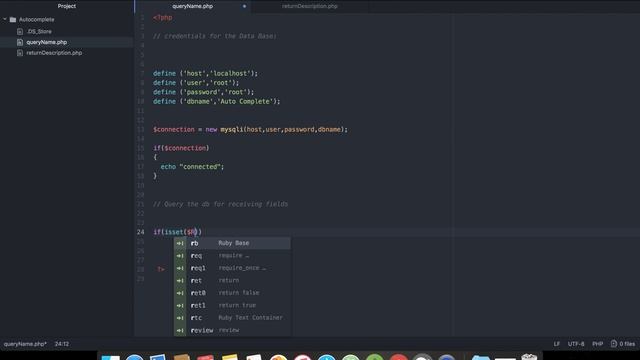
Task: Click line number 24 in the gutter
Action: tap(140, 232)
